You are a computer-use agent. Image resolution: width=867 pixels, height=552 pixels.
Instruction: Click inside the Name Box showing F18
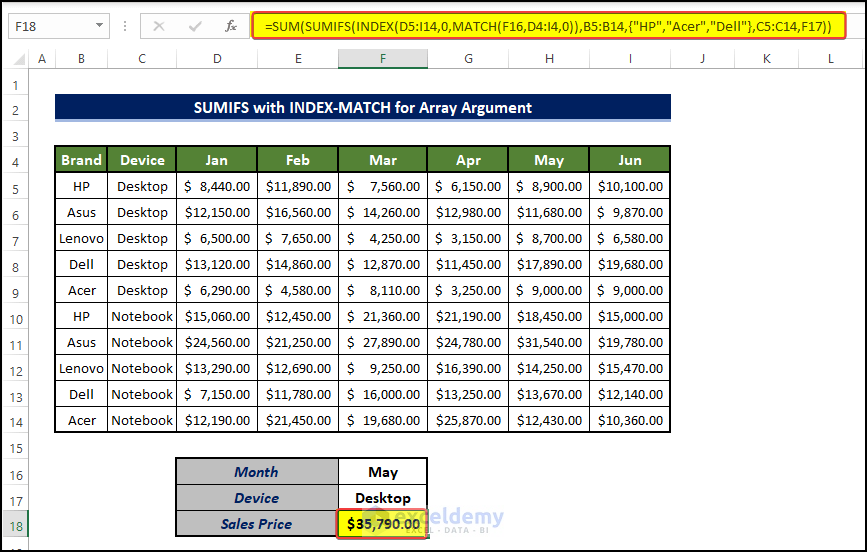50,25
